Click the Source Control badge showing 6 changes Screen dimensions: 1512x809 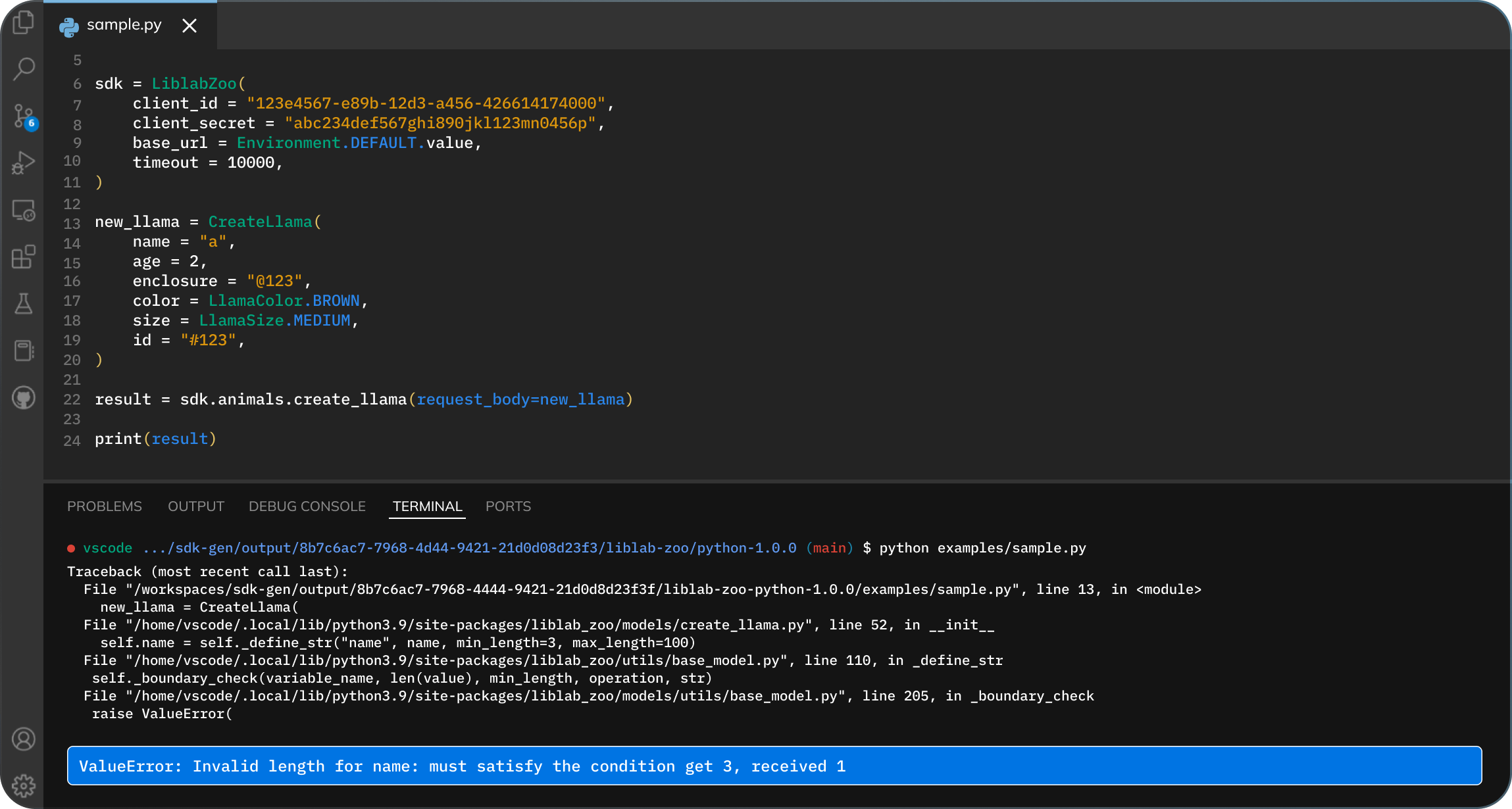click(30, 124)
